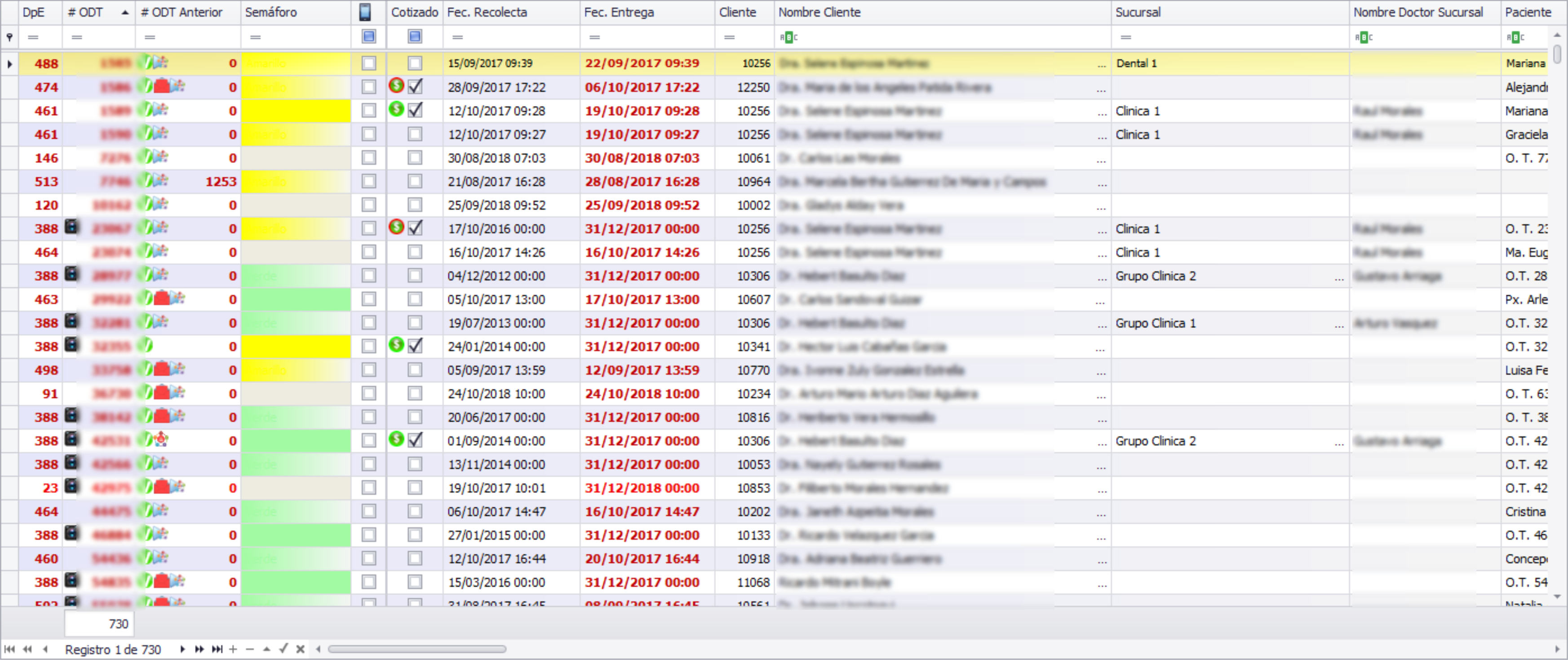Select the yellow Semáforo cell in 24/01/2014 row
This screenshot has height=660, width=1568.
coord(296,346)
